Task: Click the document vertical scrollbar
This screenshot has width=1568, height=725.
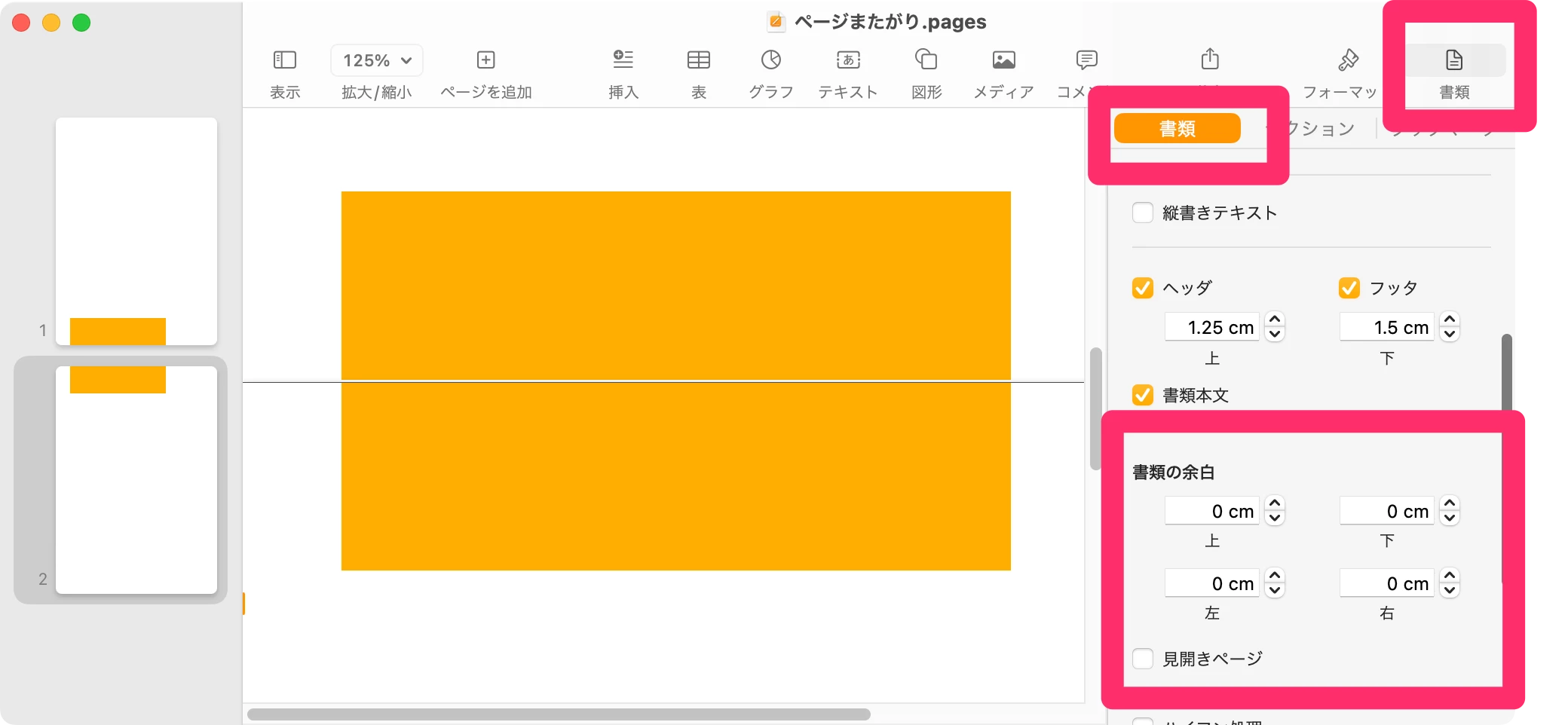Action: click(1095, 408)
